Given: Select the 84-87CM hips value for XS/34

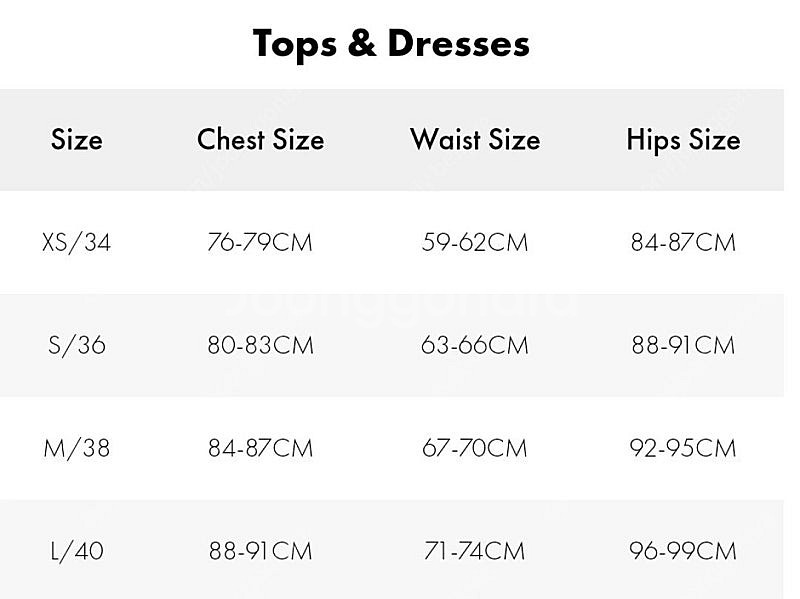Looking at the screenshot, I should coord(683,242).
